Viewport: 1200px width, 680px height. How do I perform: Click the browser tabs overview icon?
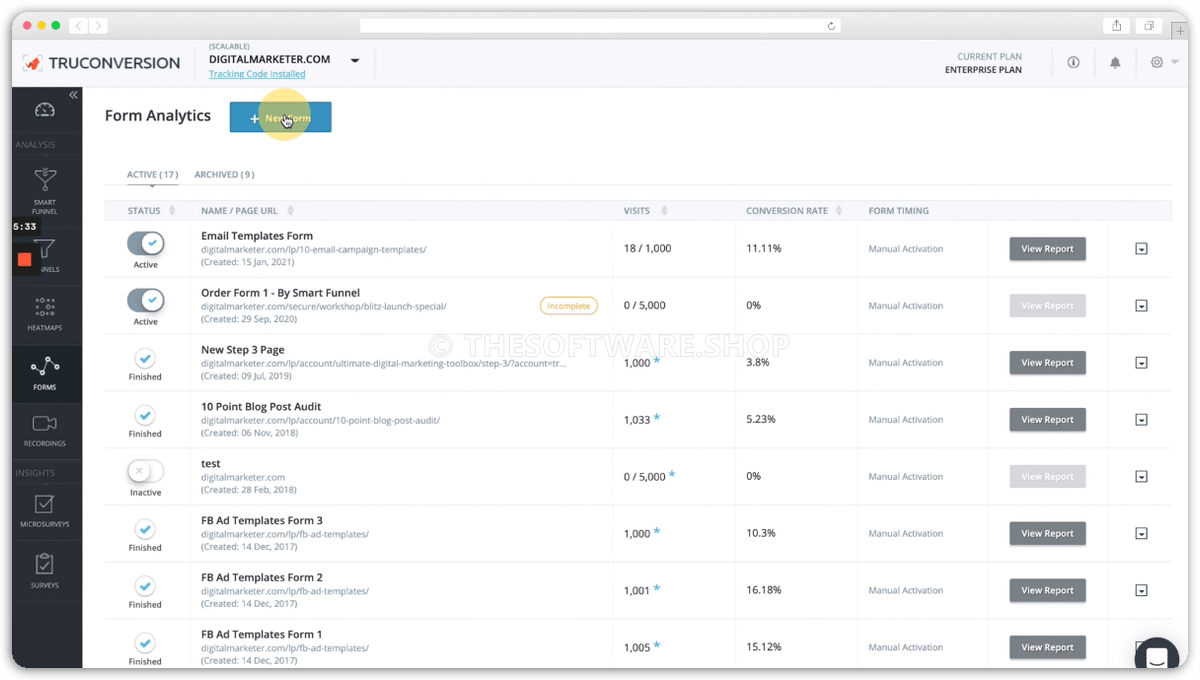click(1149, 26)
